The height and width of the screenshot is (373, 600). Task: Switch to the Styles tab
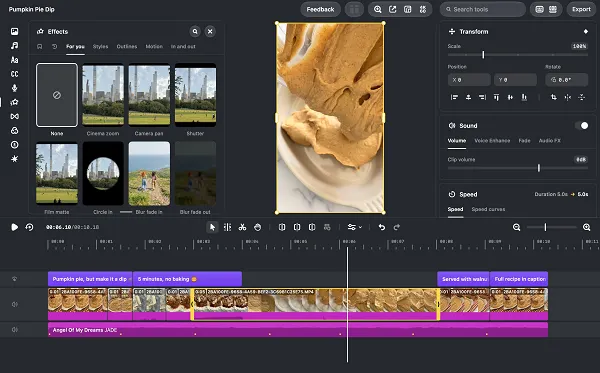click(x=100, y=46)
